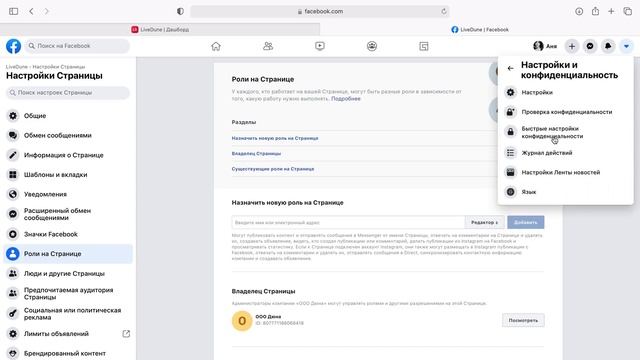Click the name or email input field
The image size is (640, 360).
[348, 222]
